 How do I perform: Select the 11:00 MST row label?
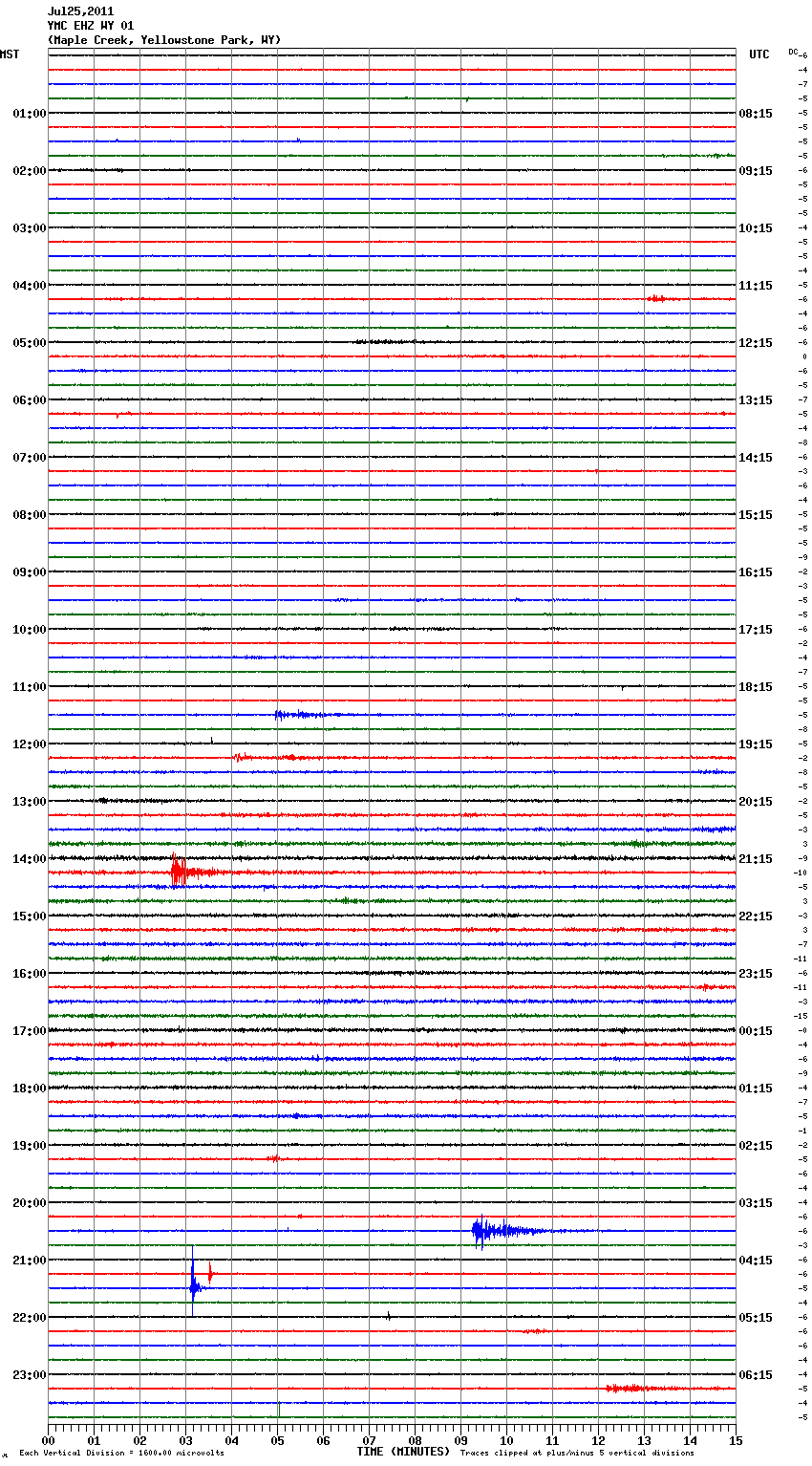coord(29,687)
